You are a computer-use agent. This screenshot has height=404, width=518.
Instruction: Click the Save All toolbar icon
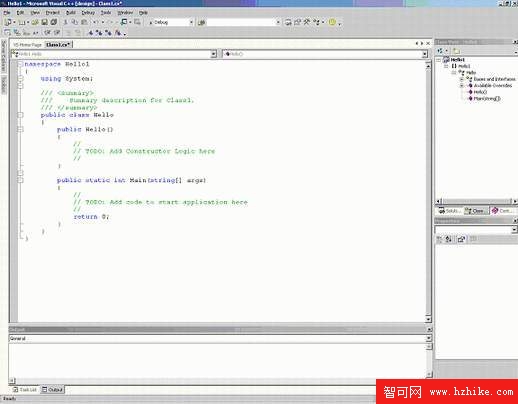(x=54, y=22)
